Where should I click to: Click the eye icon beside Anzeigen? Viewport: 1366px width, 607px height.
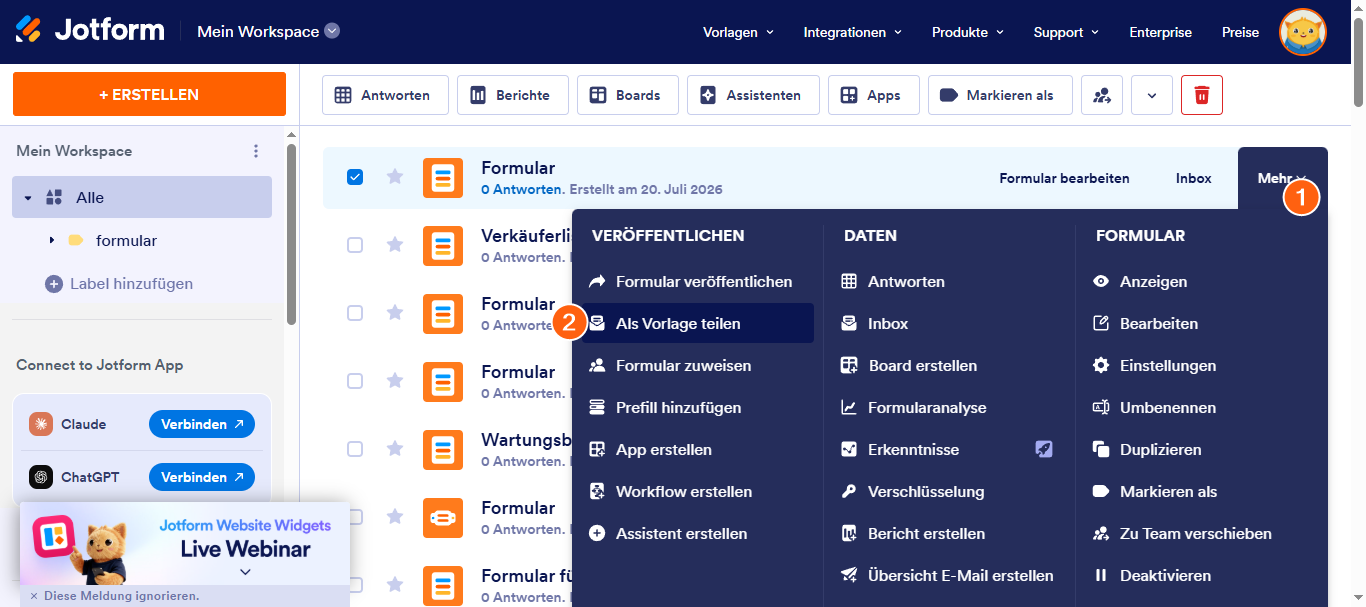click(x=1101, y=282)
